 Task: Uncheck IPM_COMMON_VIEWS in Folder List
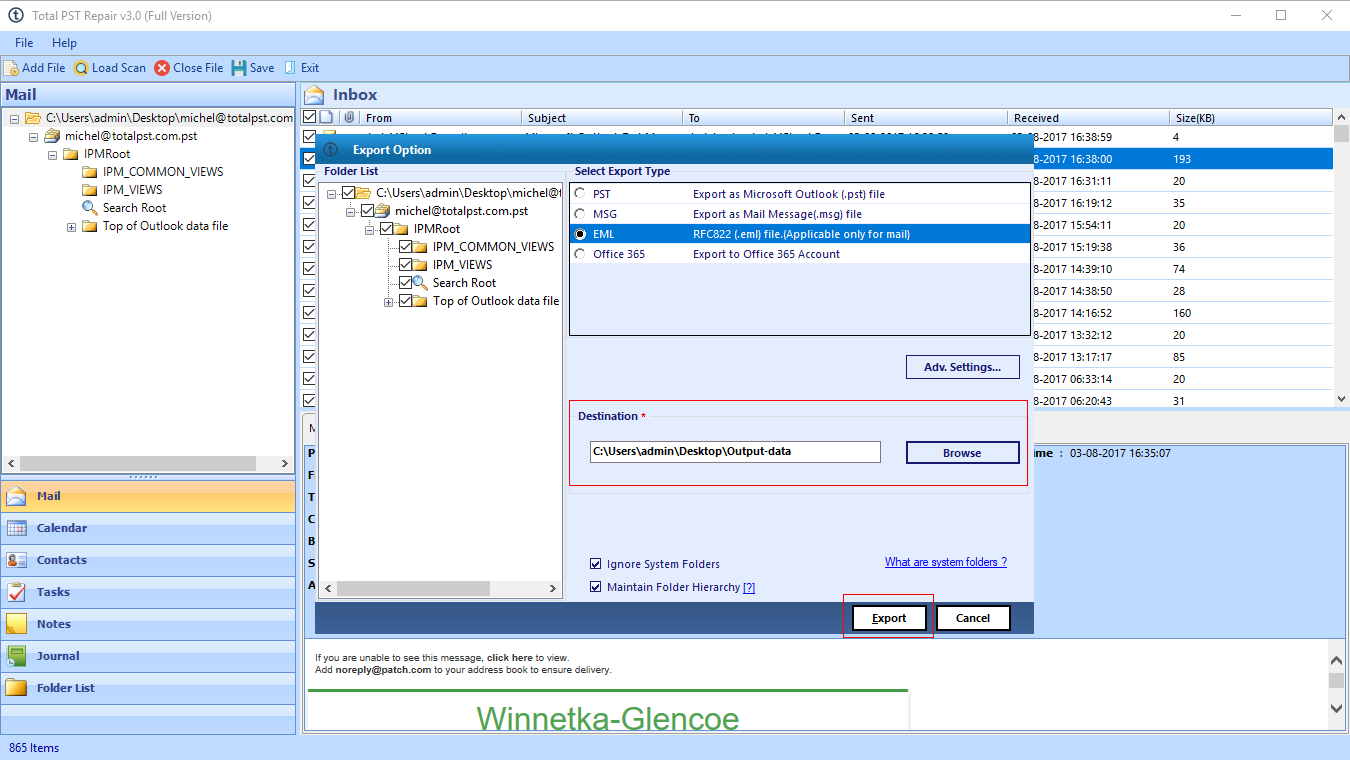pyautogui.click(x=405, y=247)
